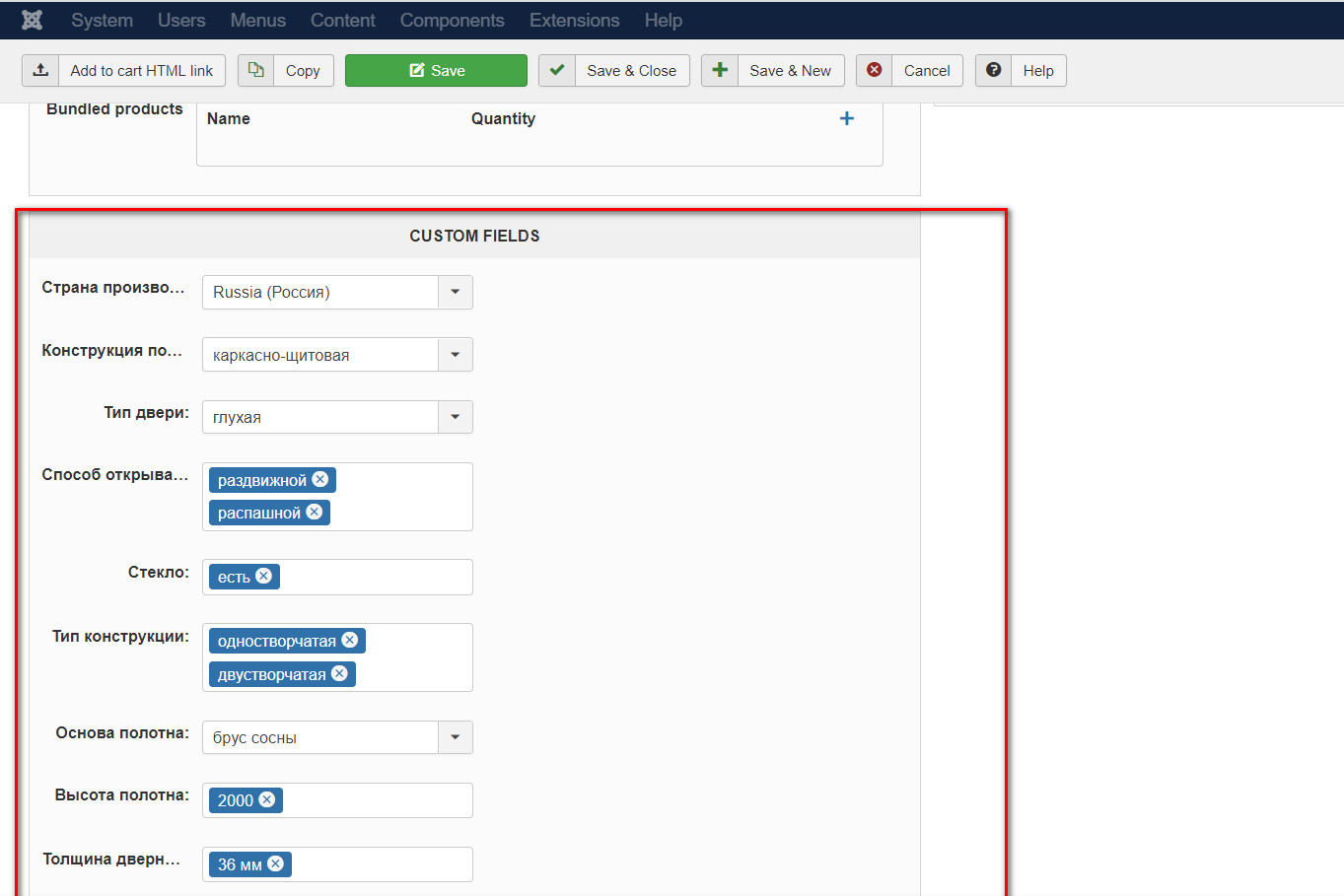Open the Menus menu
Screen dimensions: 1344x896
(258, 20)
